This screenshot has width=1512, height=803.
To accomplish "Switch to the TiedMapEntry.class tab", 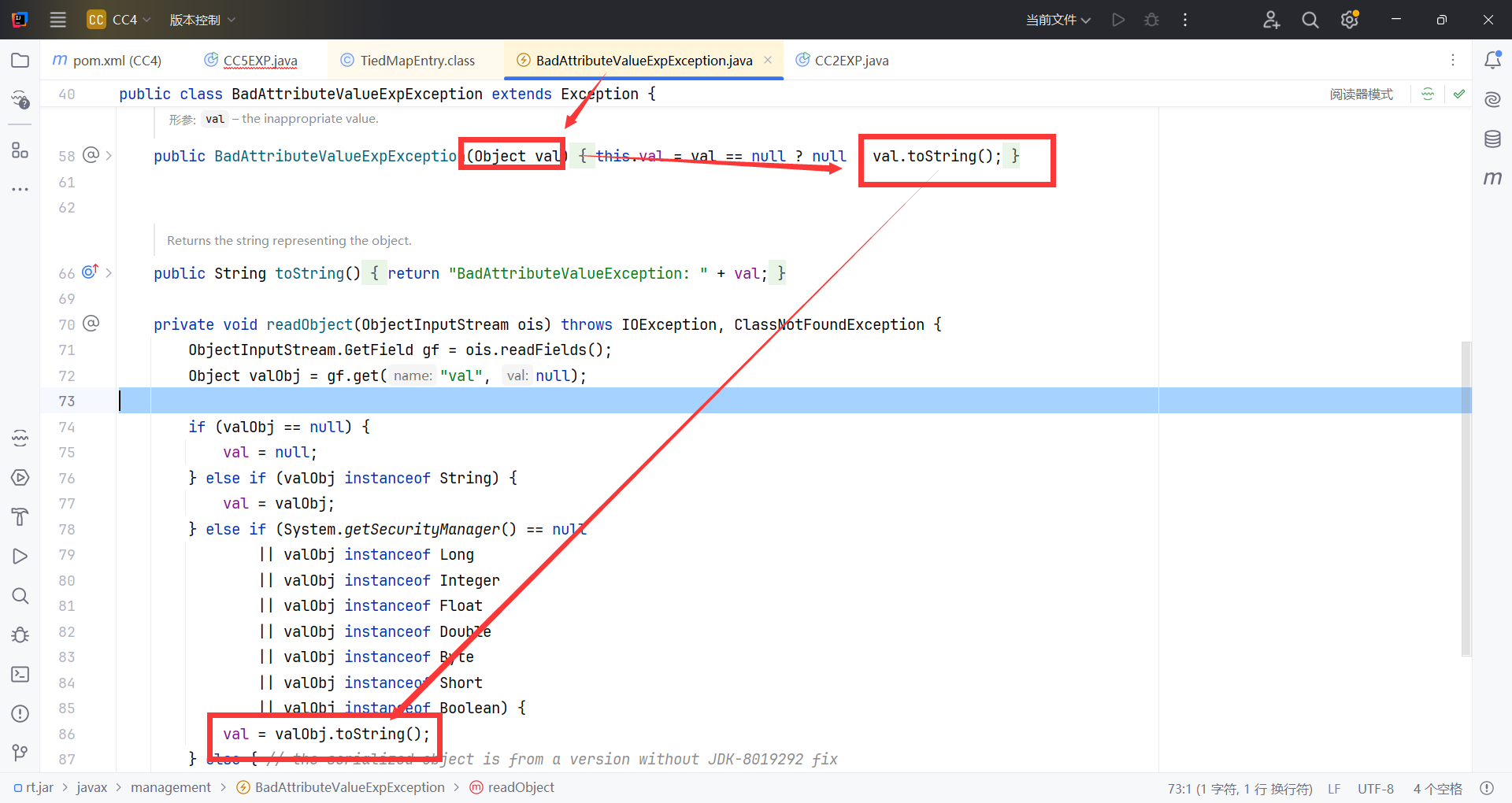I will (417, 61).
